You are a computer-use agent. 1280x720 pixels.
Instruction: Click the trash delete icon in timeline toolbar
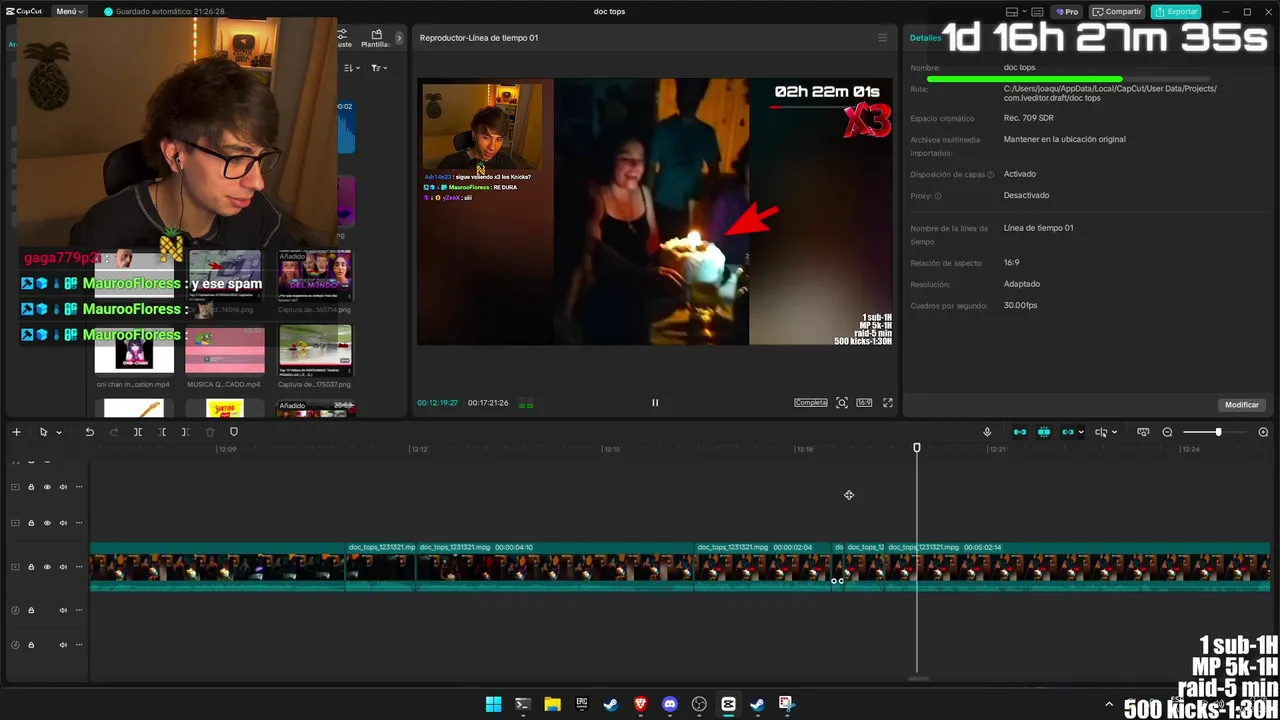point(209,432)
